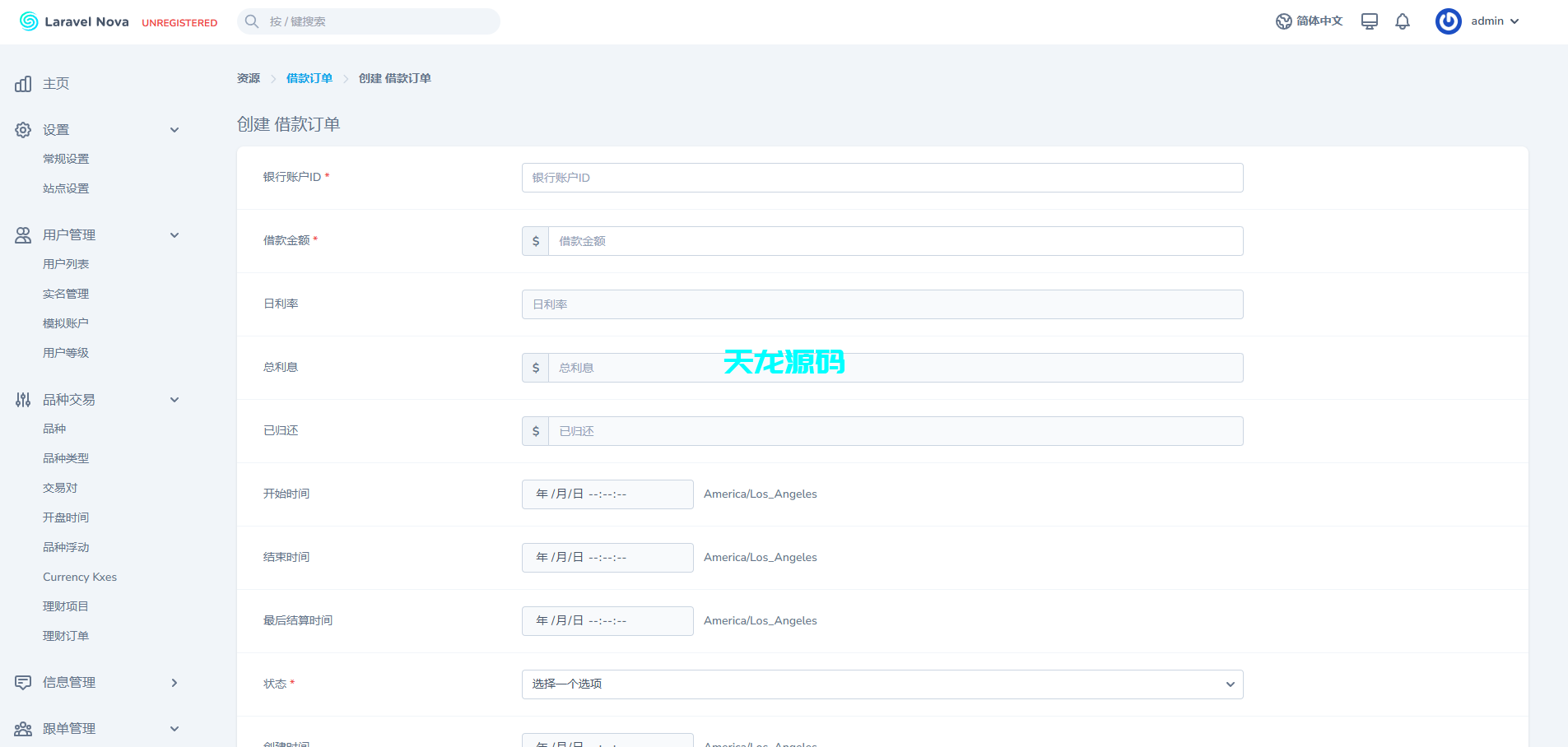Open Currency Kxes in the sidebar
This screenshot has height=747, width=1568.
pyautogui.click(x=79, y=577)
